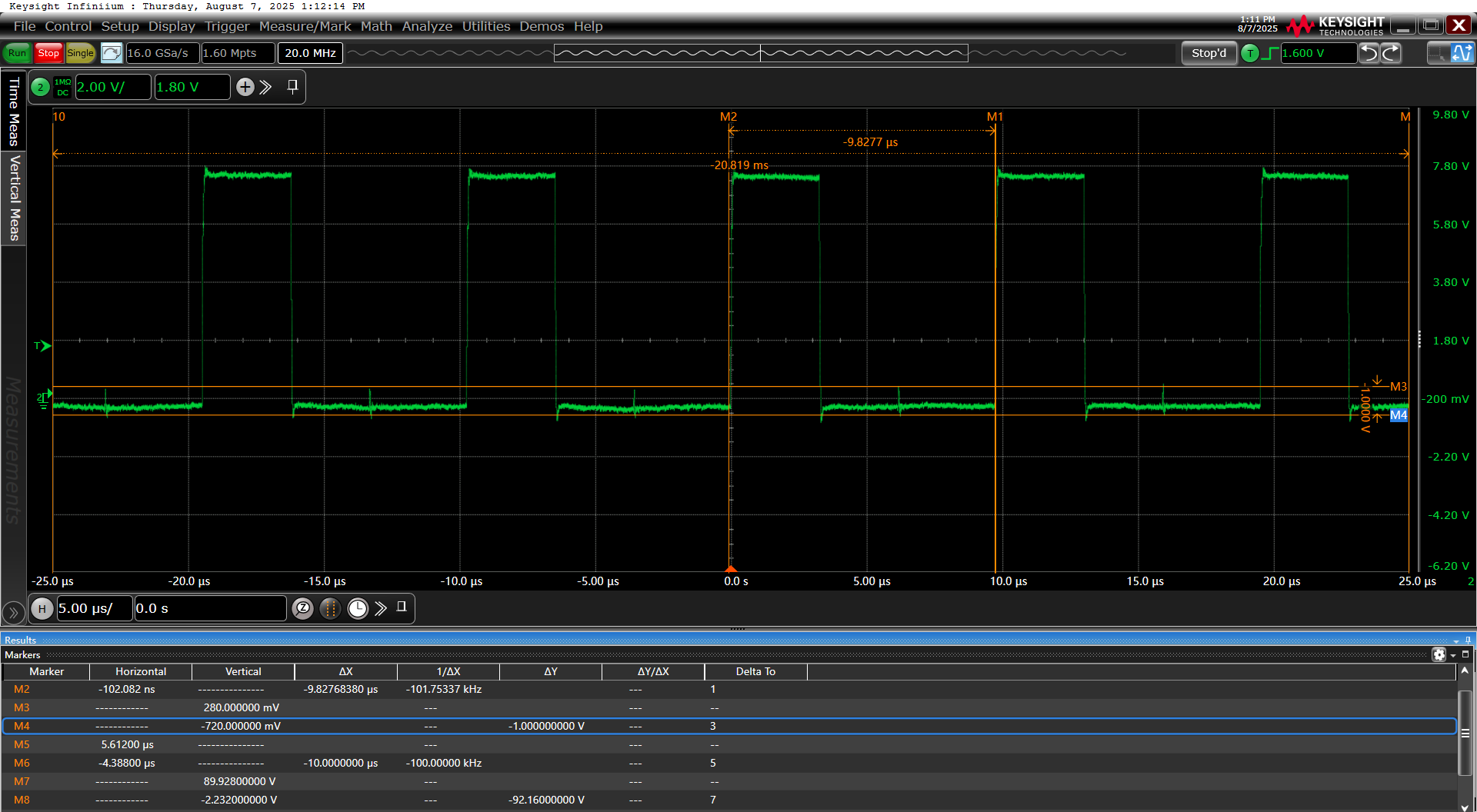Open the Markers settings gear icon
1477x812 pixels.
tap(1439, 654)
